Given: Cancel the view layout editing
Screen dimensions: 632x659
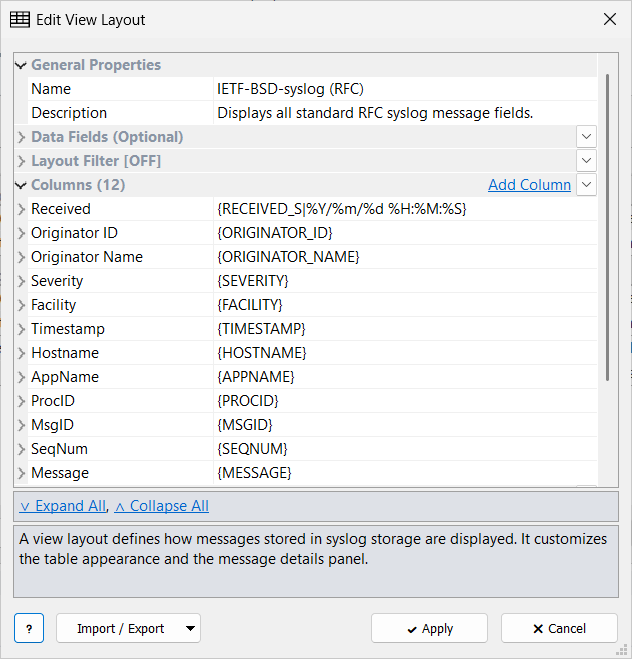Looking at the screenshot, I should 559,628.
